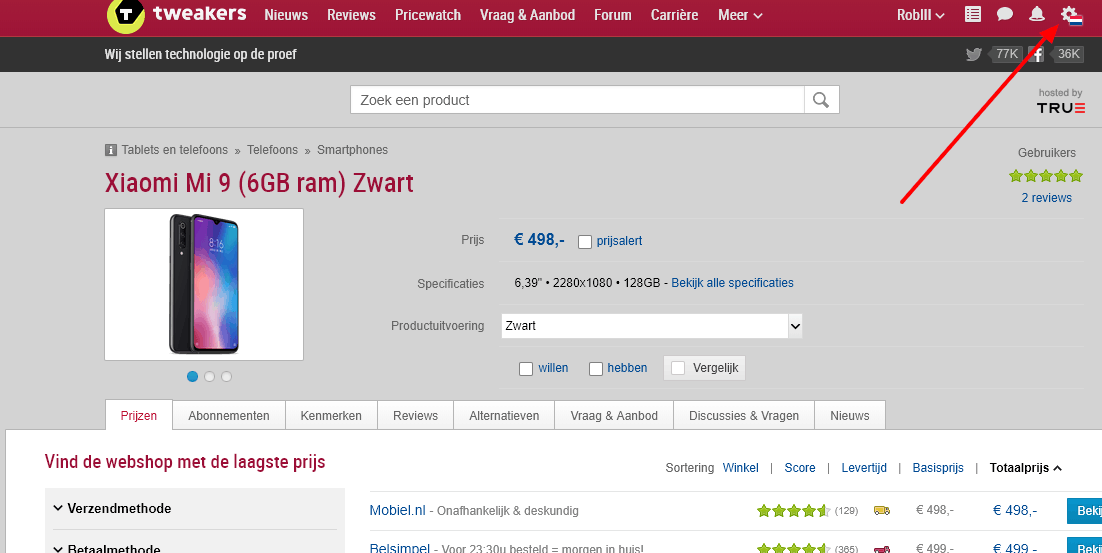The width and height of the screenshot is (1102, 553).
Task: Sort price list by Basisprijs
Action: coord(938,468)
